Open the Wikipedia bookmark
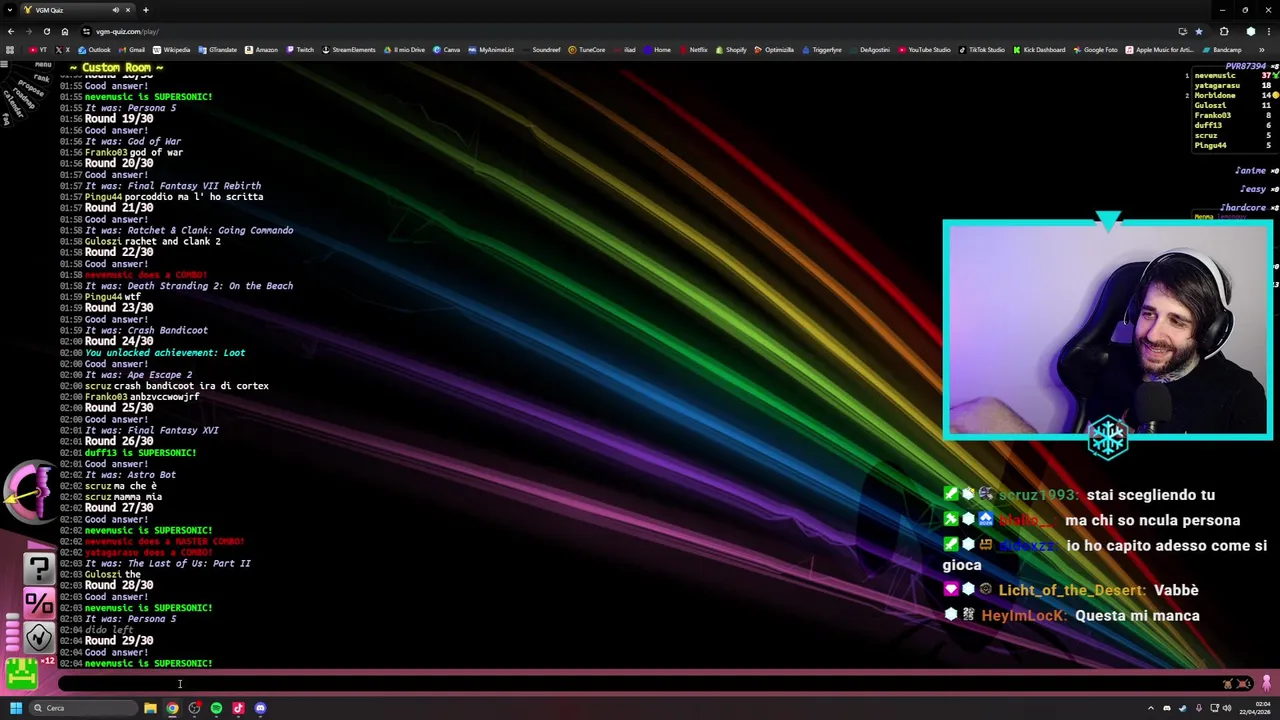The width and height of the screenshot is (1280, 720). pyautogui.click(x=172, y=50)
